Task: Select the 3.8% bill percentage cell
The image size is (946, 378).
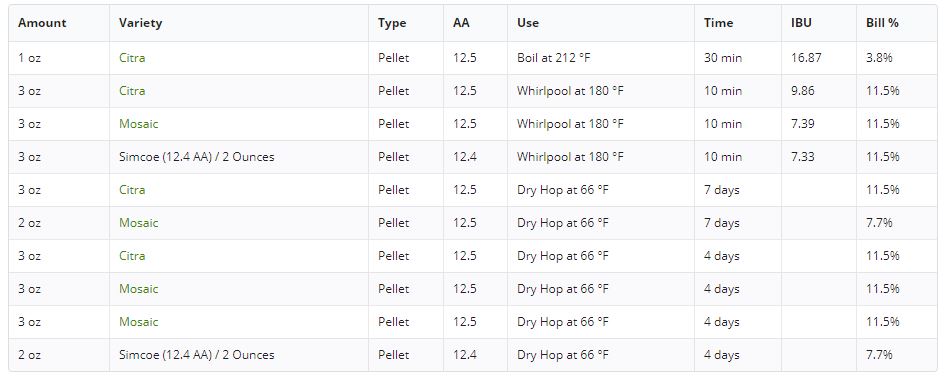Action: click(897, 58)
